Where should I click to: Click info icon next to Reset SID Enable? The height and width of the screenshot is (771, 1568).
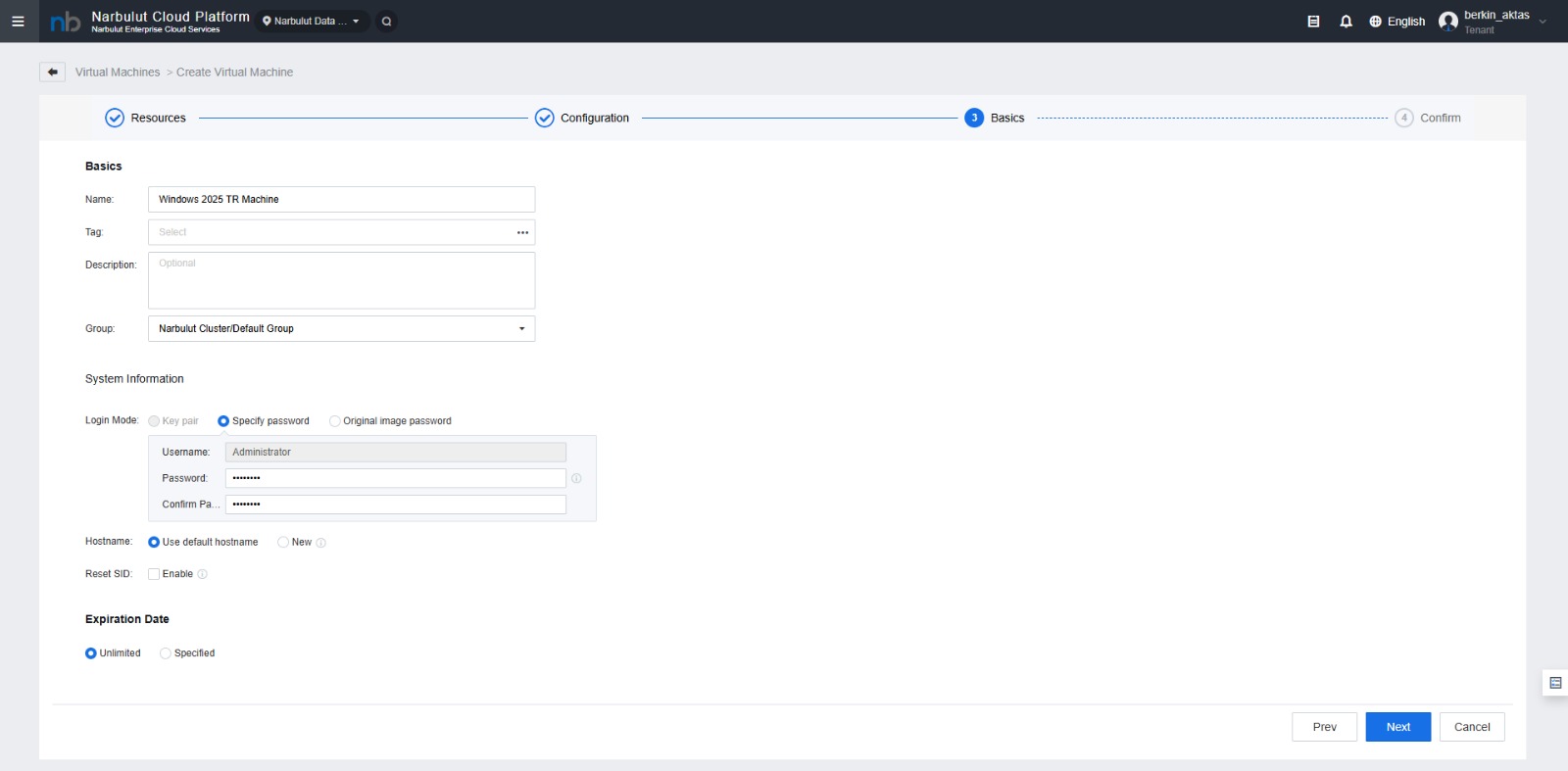point(203,574)
